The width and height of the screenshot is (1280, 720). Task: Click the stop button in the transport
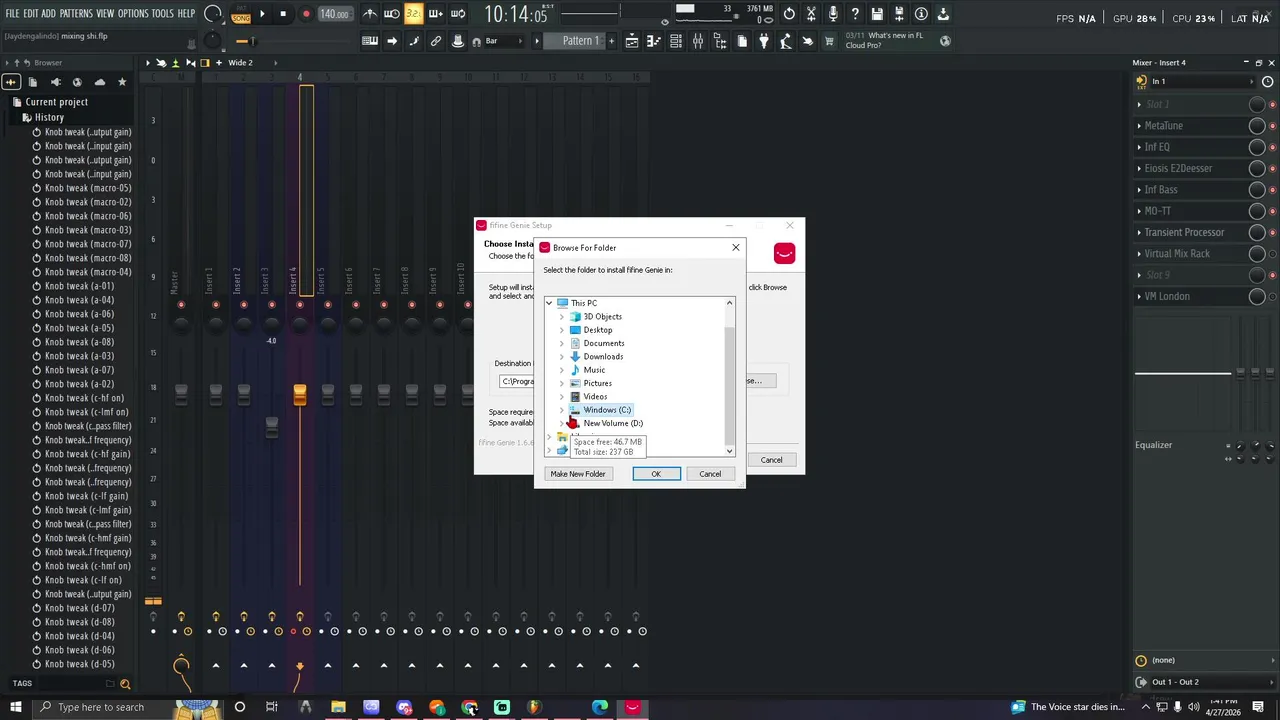click(283, 14)
